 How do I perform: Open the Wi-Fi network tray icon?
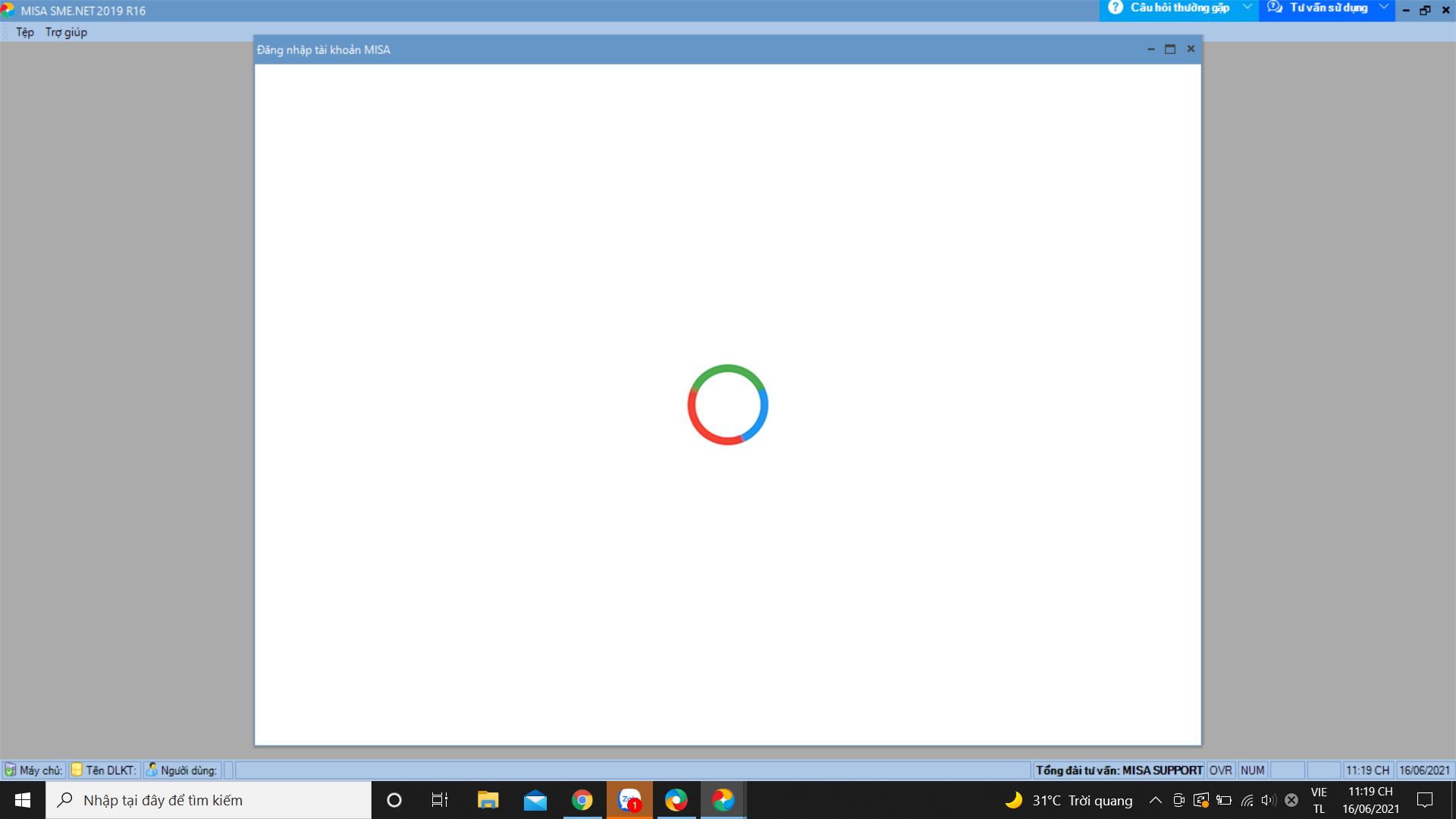click(1247, 800)
